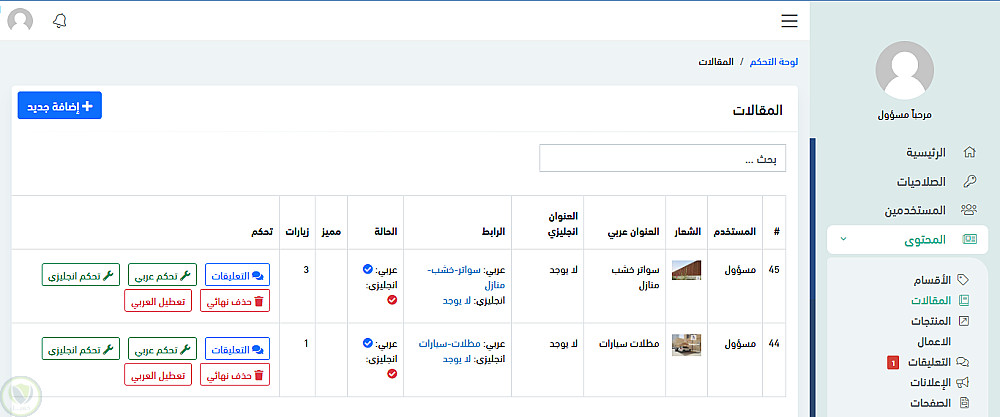Click the إضافة جديد button
This screenshot has width=1000, height=417.
pos(60,106)
